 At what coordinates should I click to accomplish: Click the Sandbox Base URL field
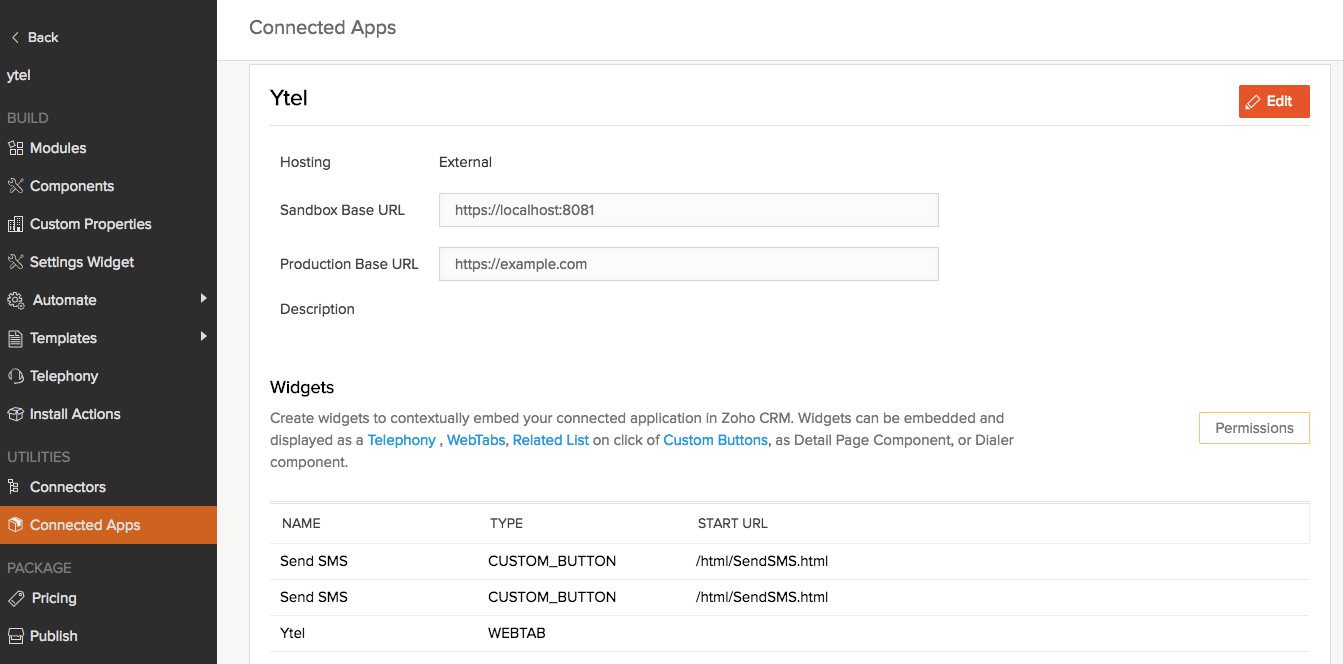[x=689, y=210]
